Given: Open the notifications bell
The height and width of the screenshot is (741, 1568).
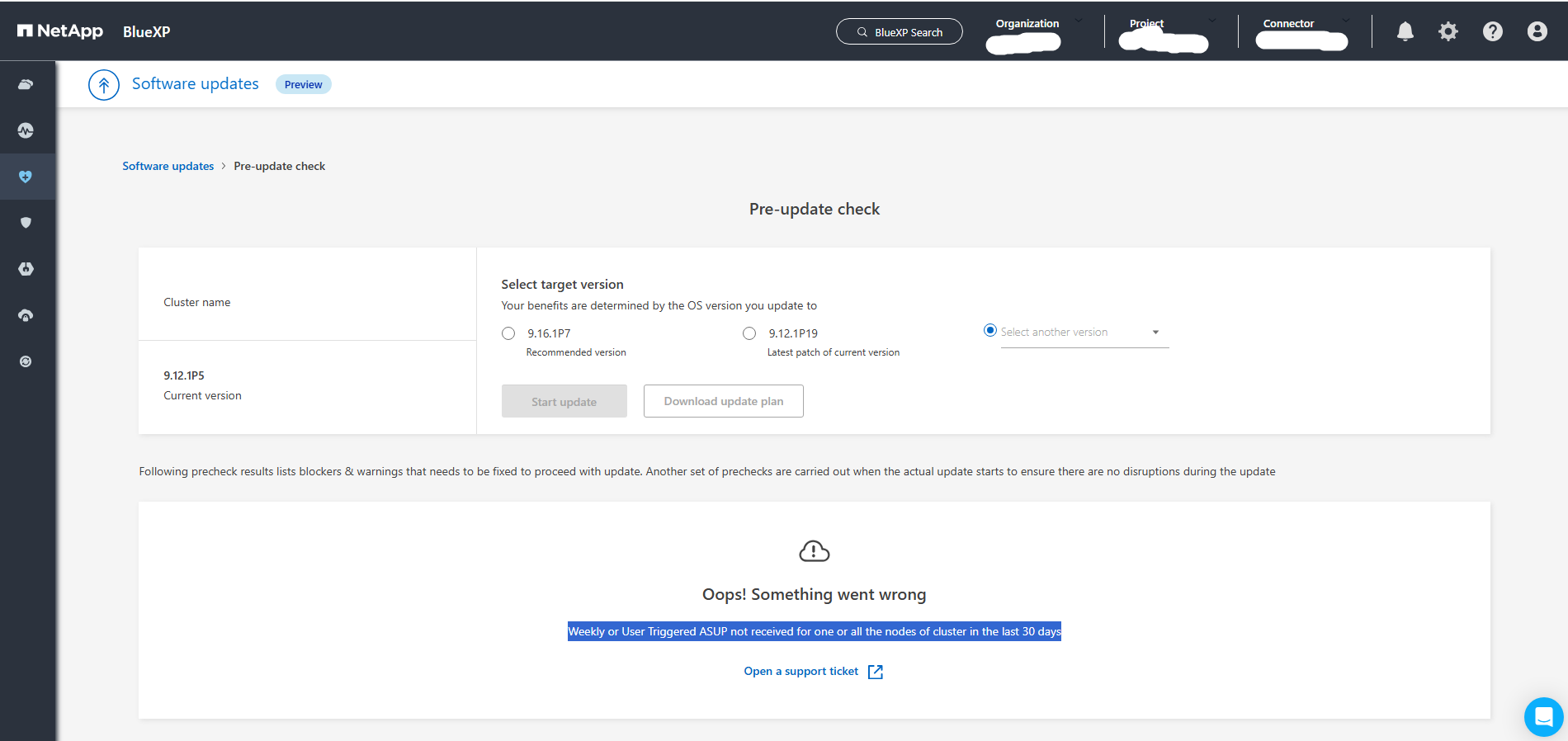Looking at the screenshot, I should [1405, 31].
